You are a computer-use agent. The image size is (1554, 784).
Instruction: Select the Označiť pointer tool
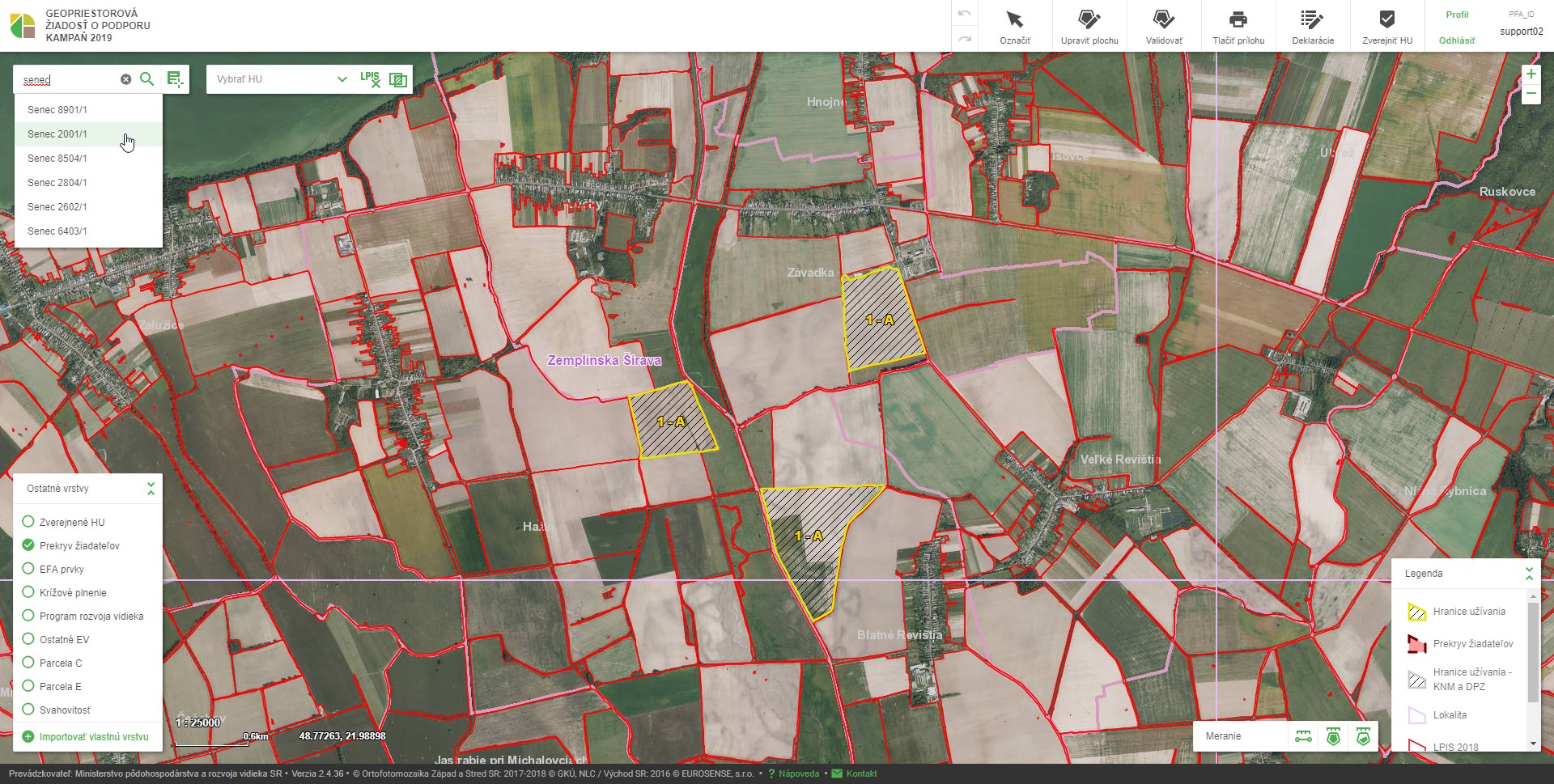point(1015,27)
